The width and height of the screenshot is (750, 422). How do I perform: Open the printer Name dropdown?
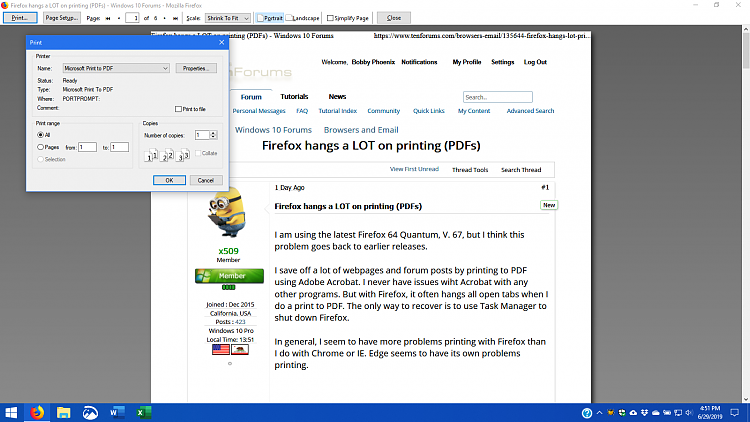(x=116, y=68)
